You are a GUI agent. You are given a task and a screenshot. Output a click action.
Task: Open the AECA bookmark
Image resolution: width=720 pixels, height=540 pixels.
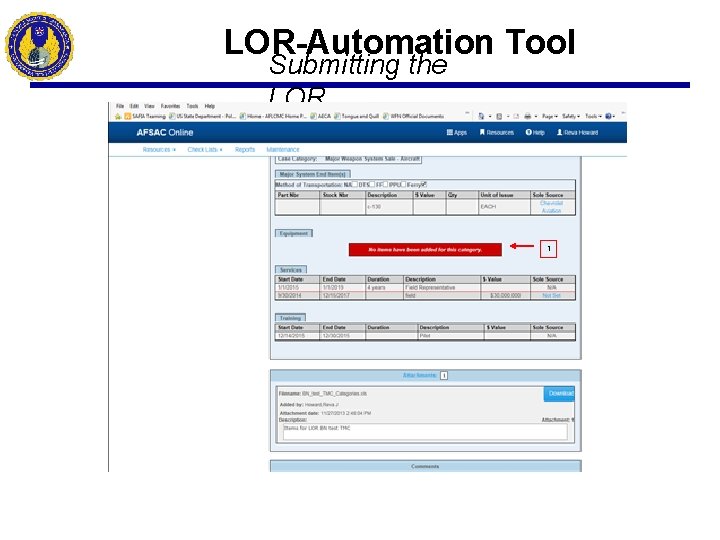click(x=321, y=116)
